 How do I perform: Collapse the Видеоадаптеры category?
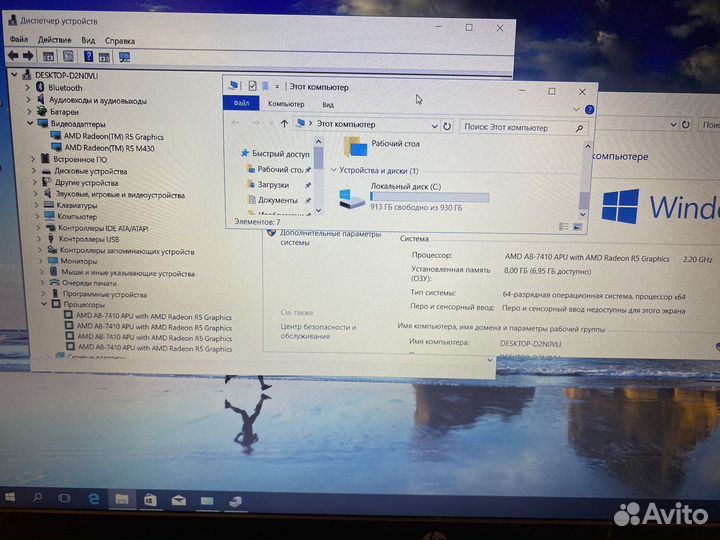(x=30, y=123)
